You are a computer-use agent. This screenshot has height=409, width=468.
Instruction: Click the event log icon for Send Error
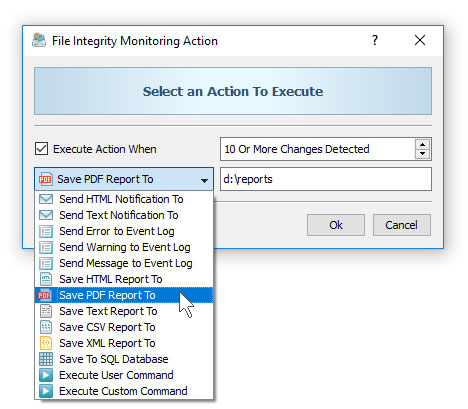[46, 231]
